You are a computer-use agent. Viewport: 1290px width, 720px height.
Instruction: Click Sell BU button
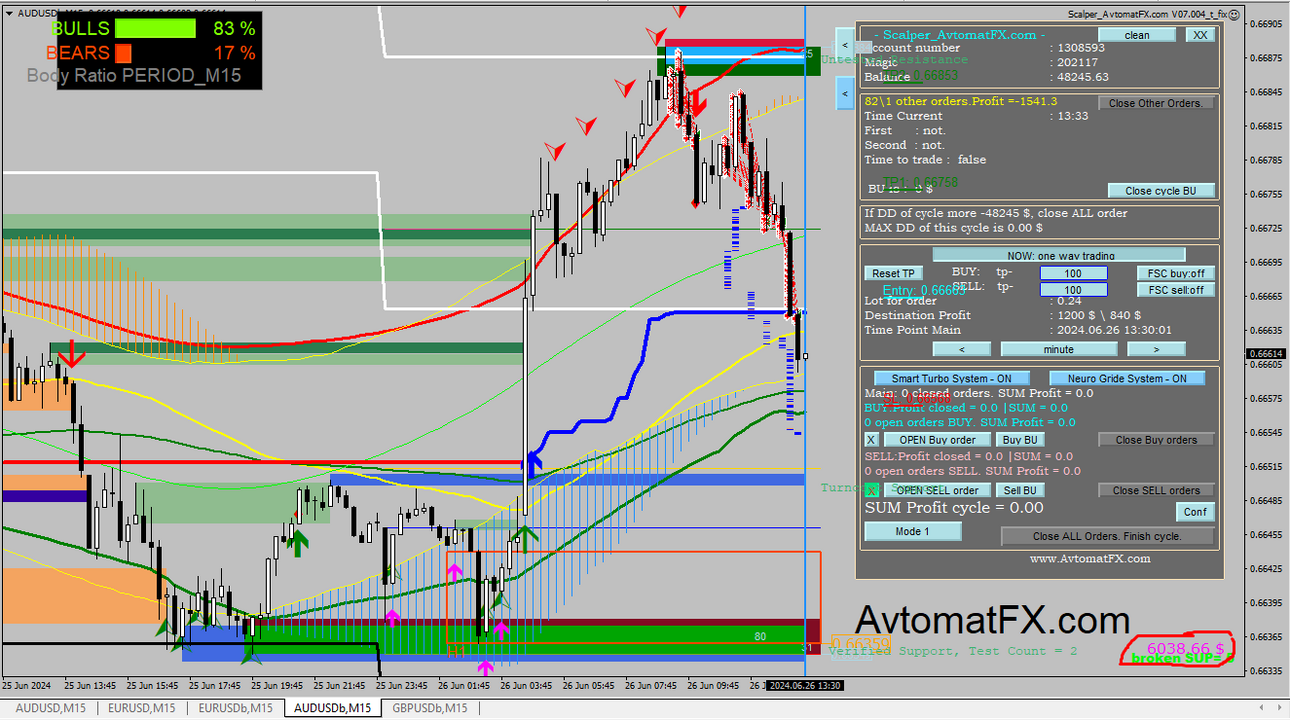(x=1020, y=490)
